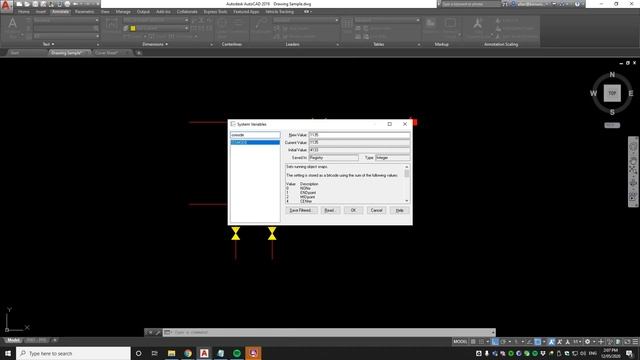This screenshot has height=360, width=640.
Task: Expand the Dimensions panel flyout
Action: coord(155,44)
